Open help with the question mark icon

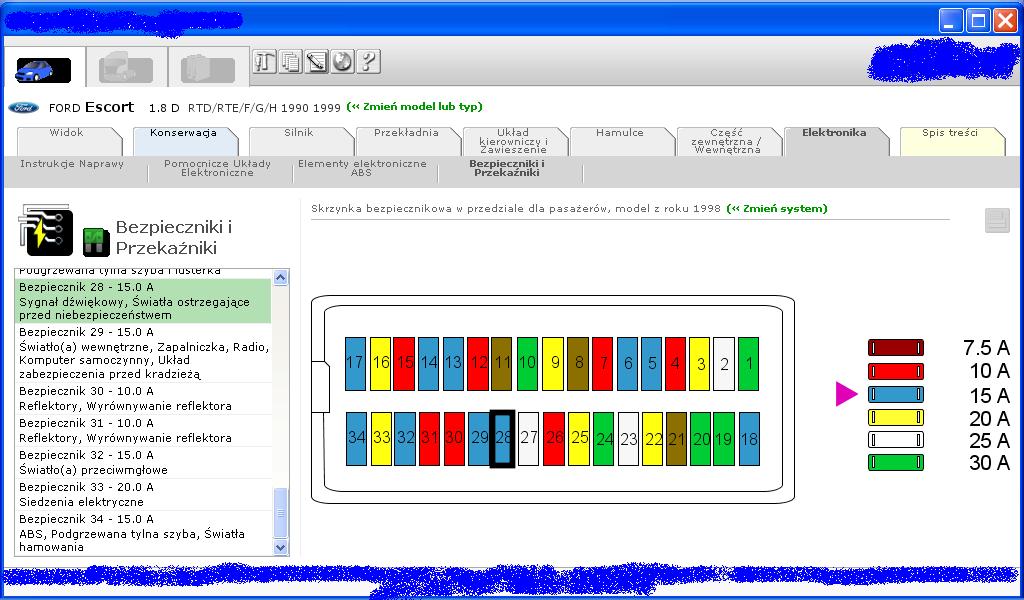(x=368, y=62)
